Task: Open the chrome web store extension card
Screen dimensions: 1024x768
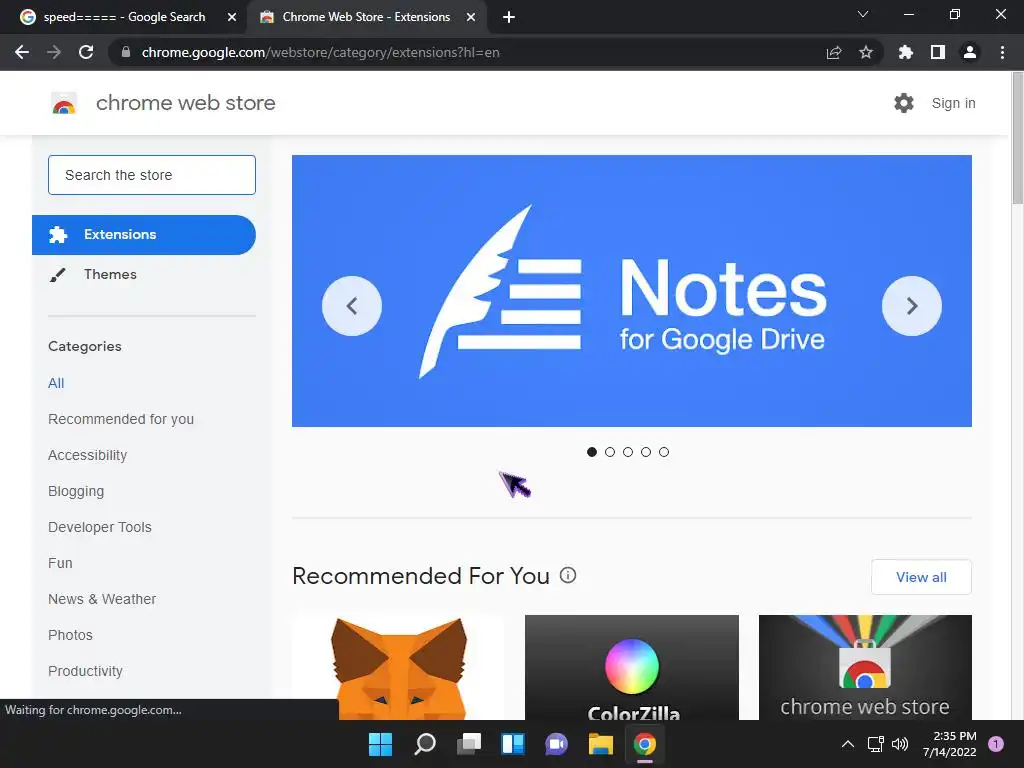Action: (x=865, y=667)
